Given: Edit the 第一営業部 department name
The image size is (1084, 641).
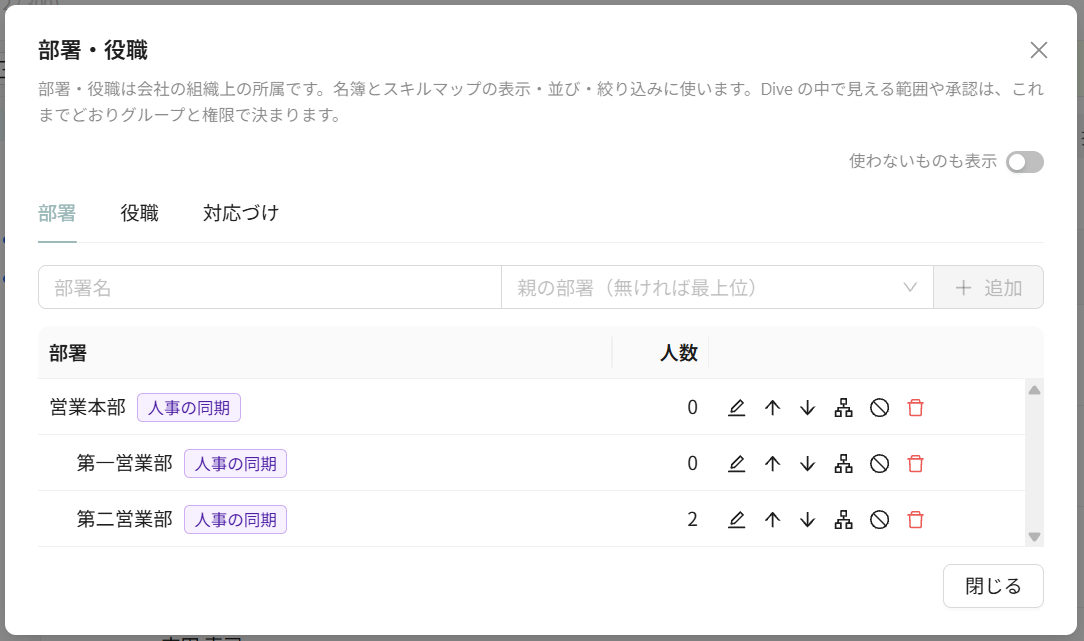Looking at the screenshot, I should [x=736, y=464].
